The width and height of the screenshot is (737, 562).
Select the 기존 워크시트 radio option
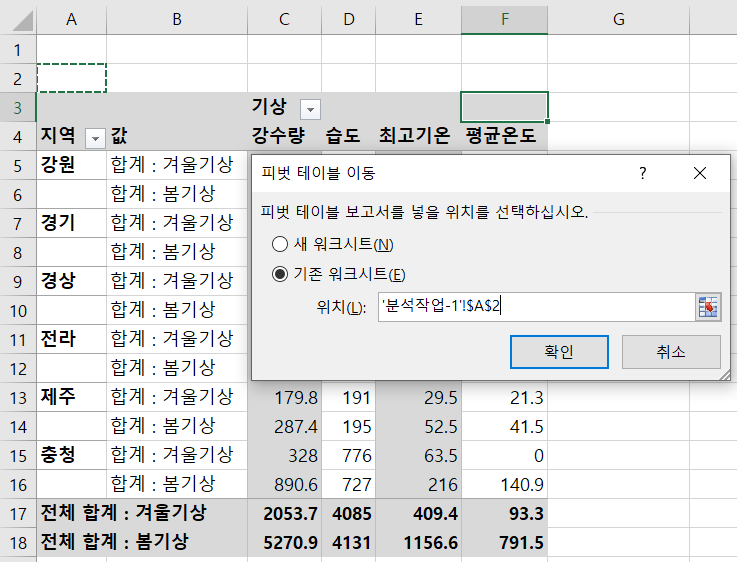coord(281,274)
